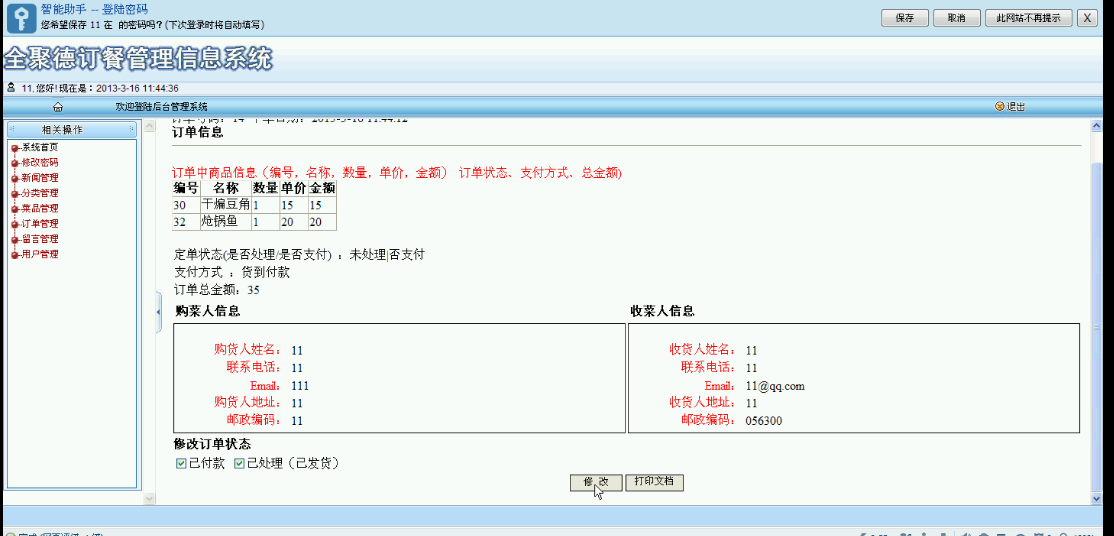Close the password prompt with X
Viewport: 1114px width, 536px height.
(x=1087, y=18)
